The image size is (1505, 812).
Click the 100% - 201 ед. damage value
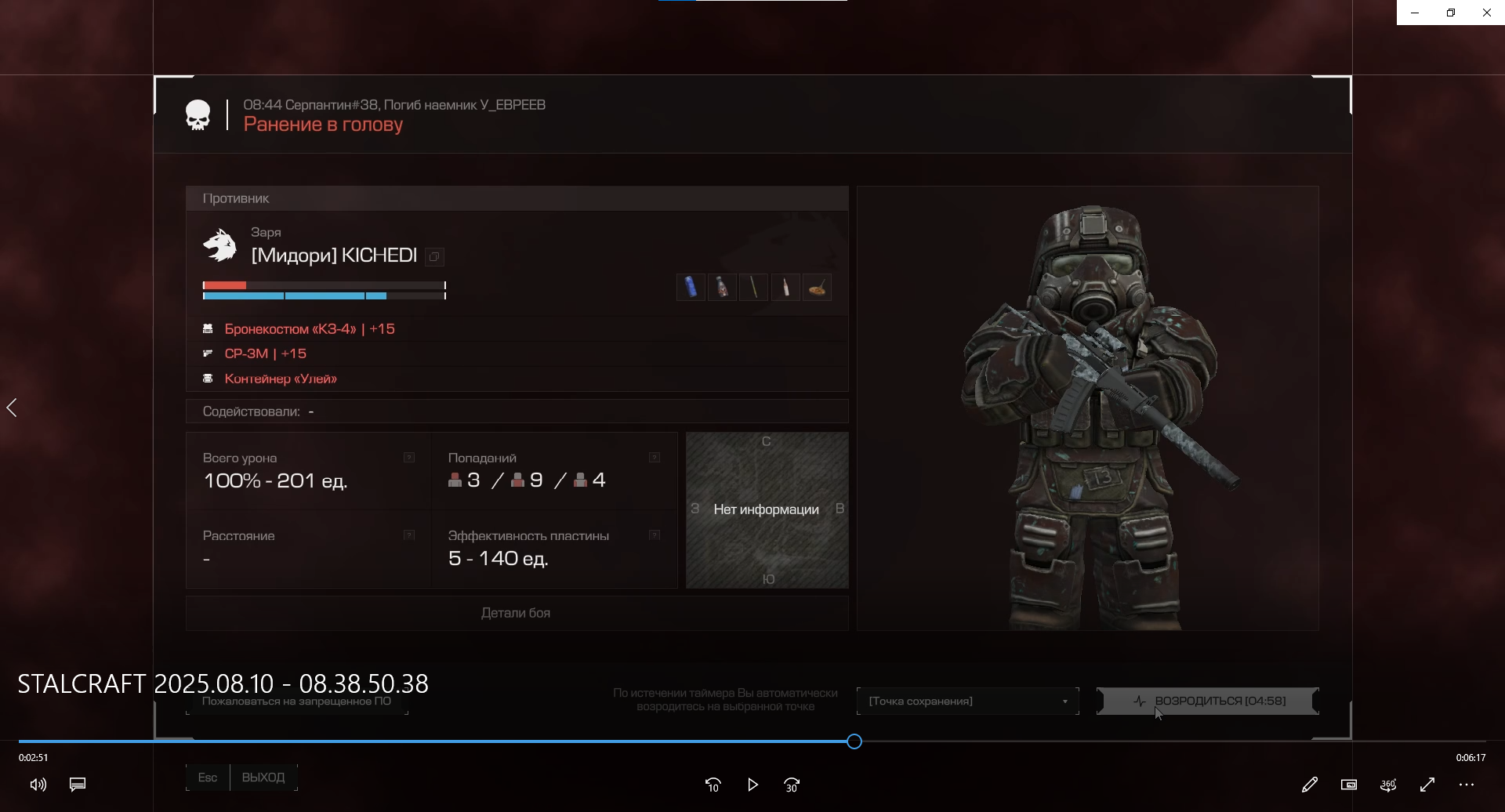pos(275,480)
